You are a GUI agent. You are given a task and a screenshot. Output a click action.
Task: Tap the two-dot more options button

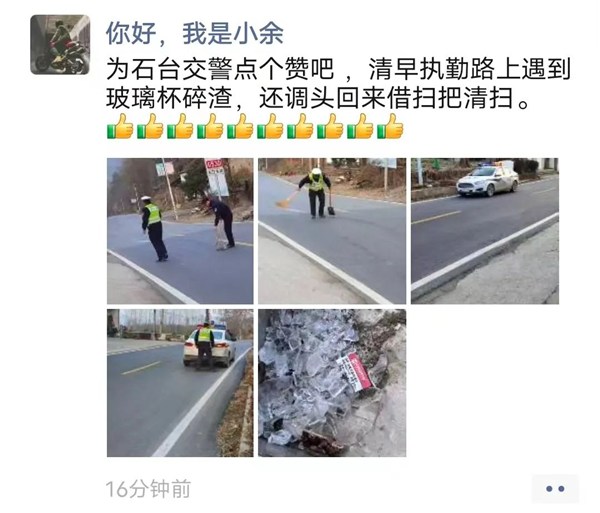555,489
